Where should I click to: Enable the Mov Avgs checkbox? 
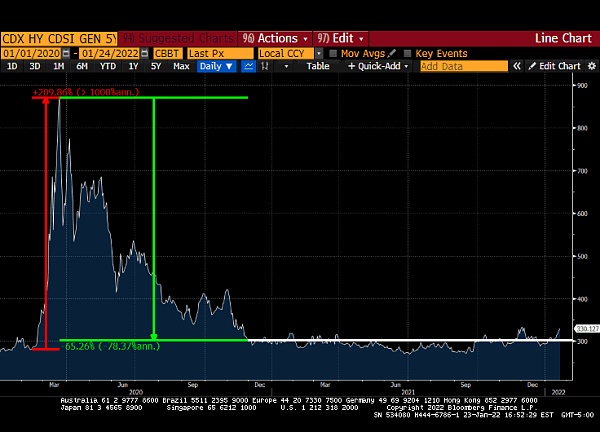click(x=335, y=53)
